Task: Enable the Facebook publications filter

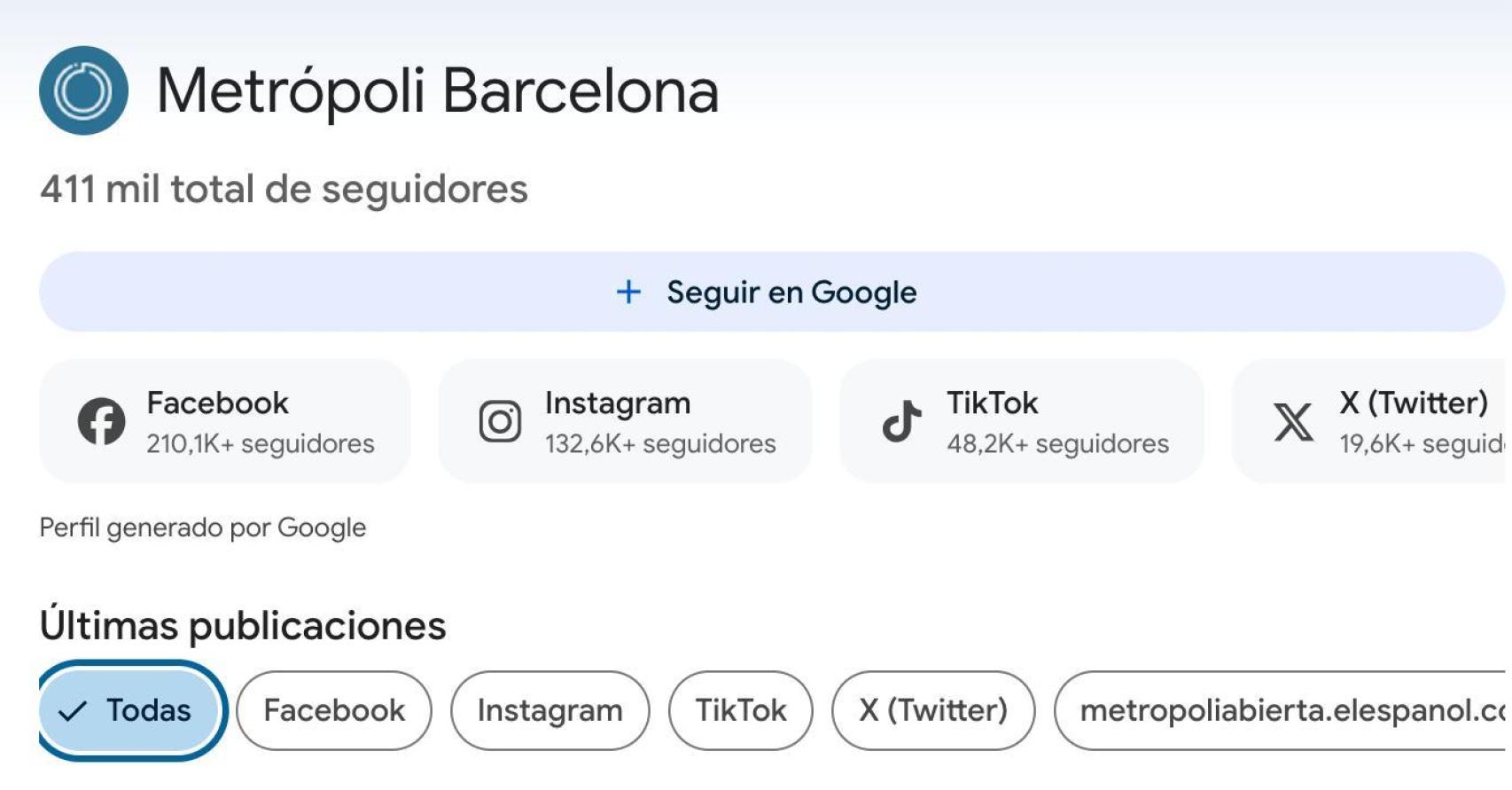Action: (334, 709)
